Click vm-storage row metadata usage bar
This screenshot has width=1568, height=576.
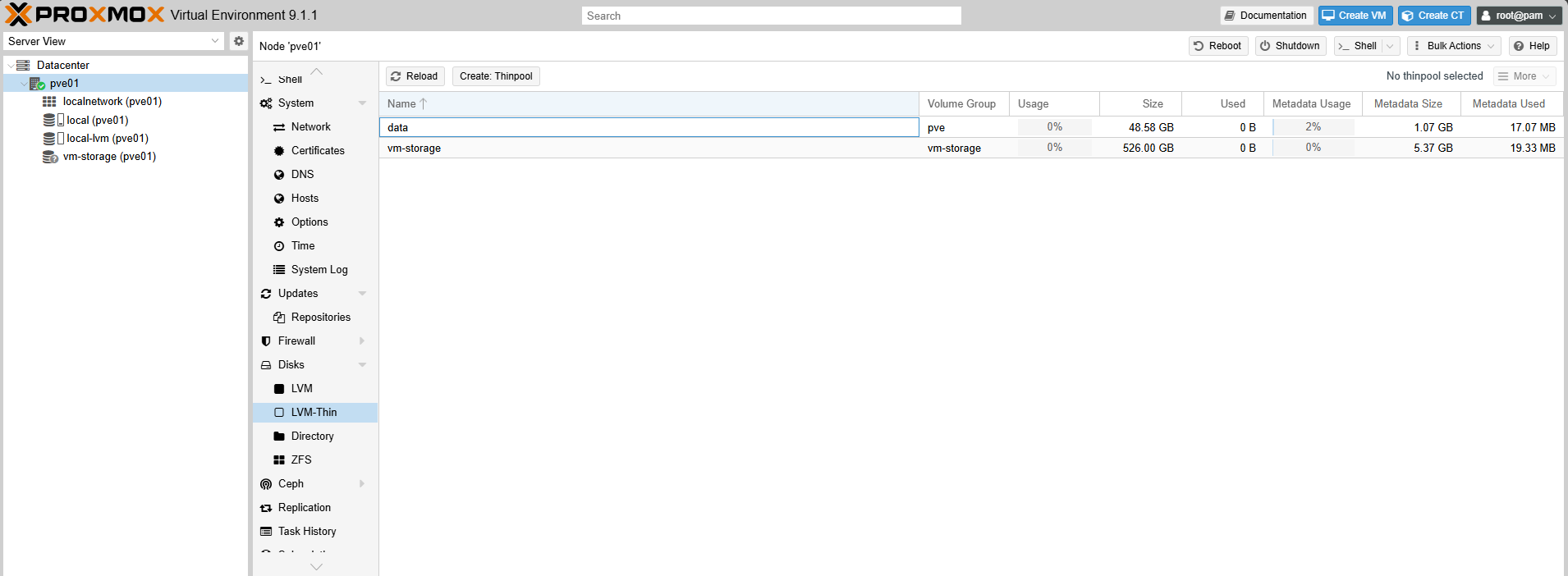[x=1314, y=148]
